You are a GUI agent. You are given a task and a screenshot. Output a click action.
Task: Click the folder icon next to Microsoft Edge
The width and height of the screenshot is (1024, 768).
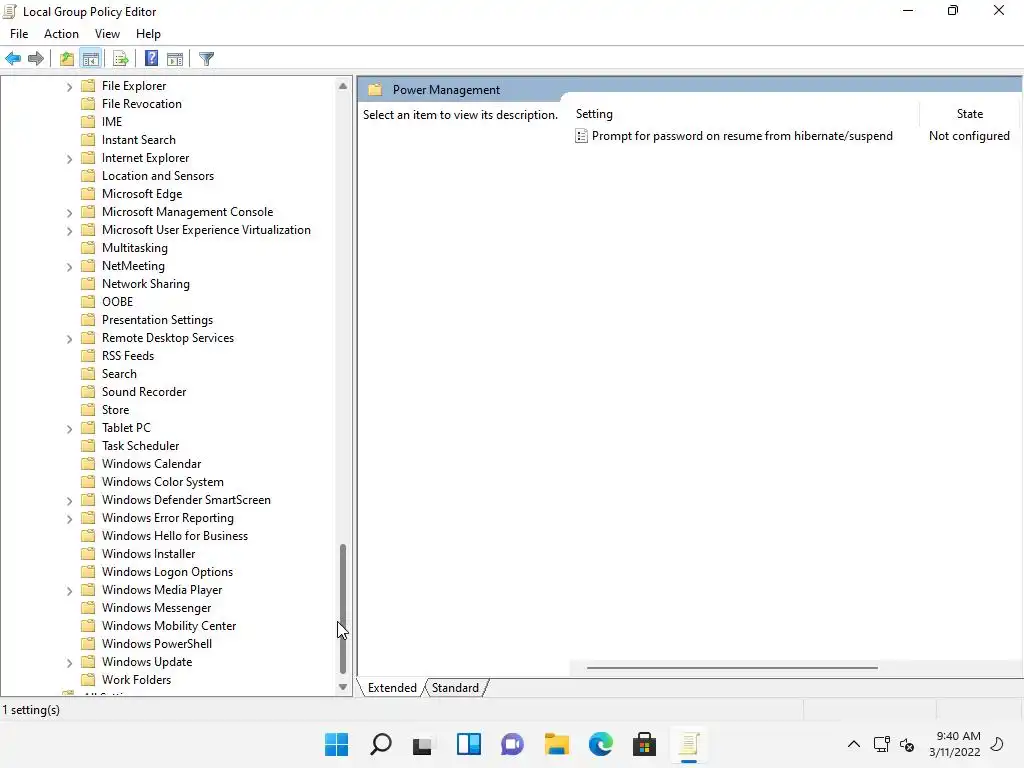88,194
